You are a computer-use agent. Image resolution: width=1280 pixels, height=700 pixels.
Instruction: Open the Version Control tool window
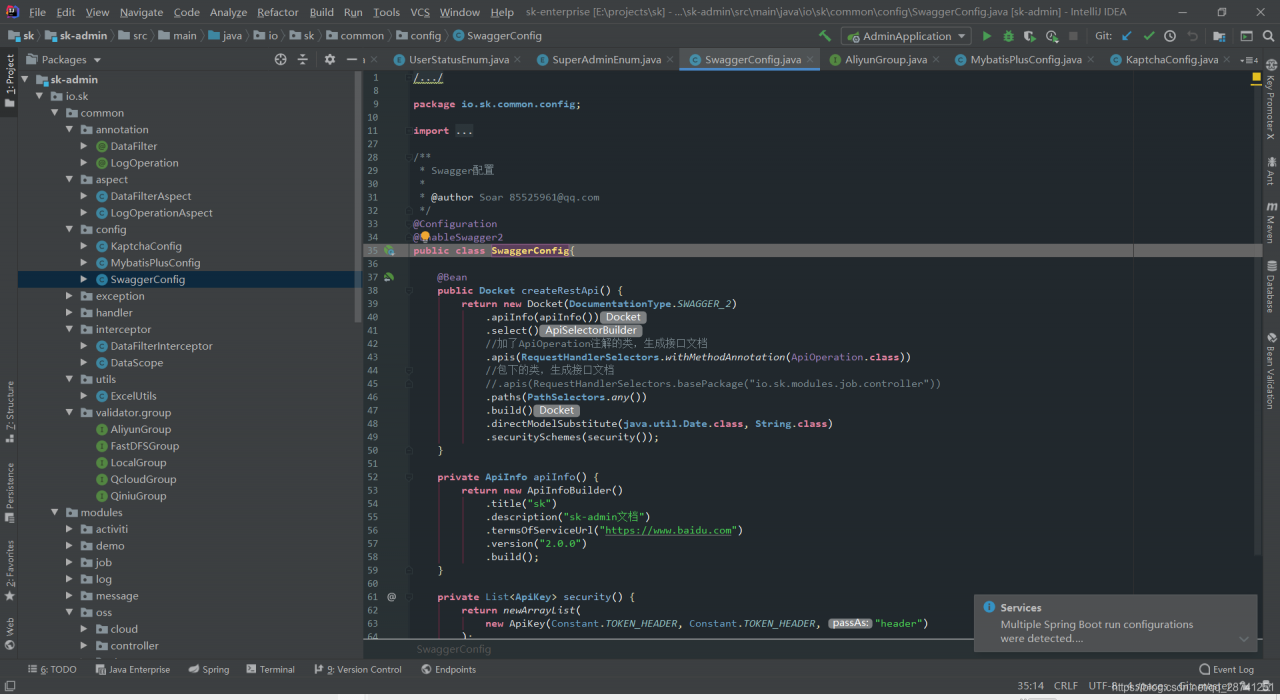[x=357, y=669]
